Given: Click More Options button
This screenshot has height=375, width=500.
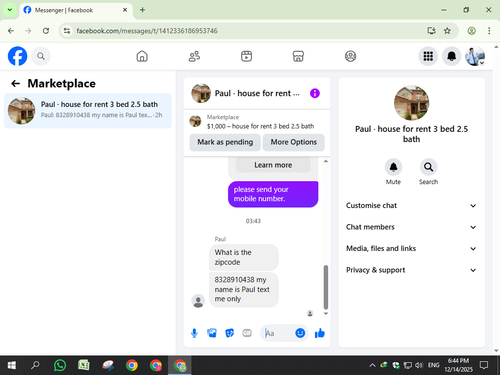Looking at the screenshot, I should tap(294, 142).
